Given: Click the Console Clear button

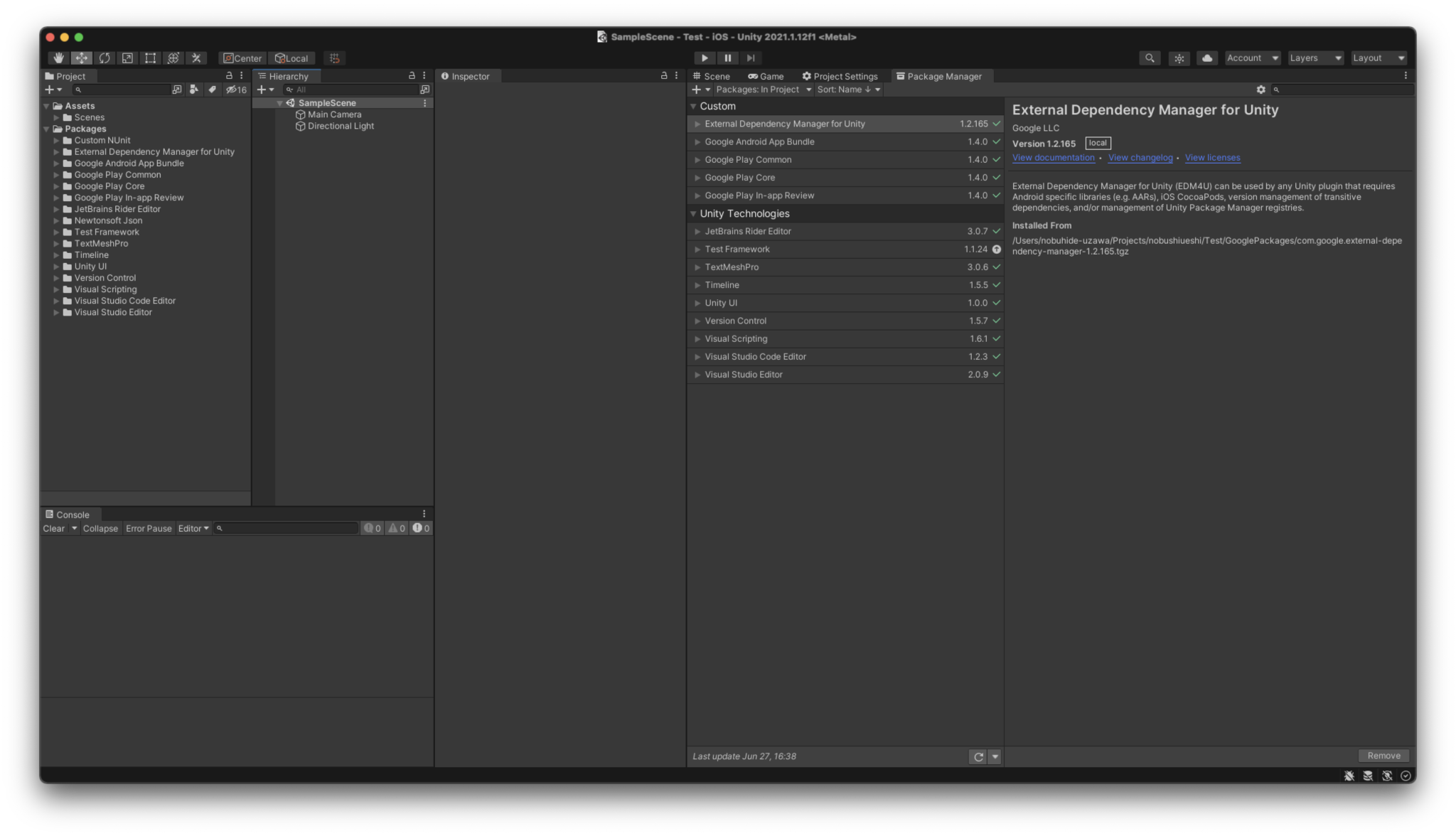Looking at the screenshot, I should click(x=53, y=528).
